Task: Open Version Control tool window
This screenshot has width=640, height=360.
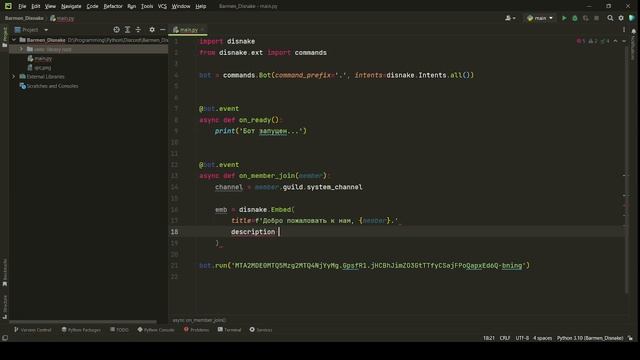Action: coord(33,330)
